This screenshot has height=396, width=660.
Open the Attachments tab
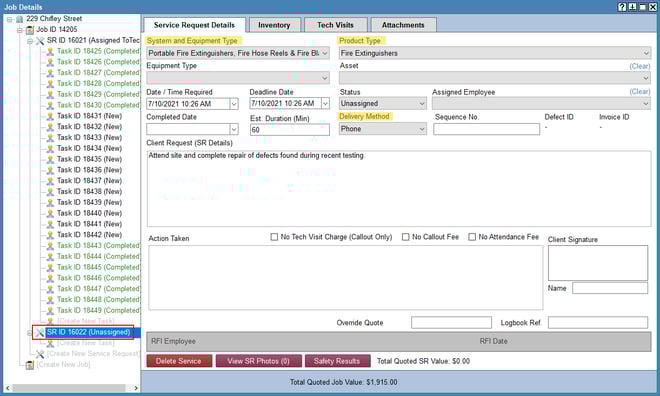tap(403, 25)
